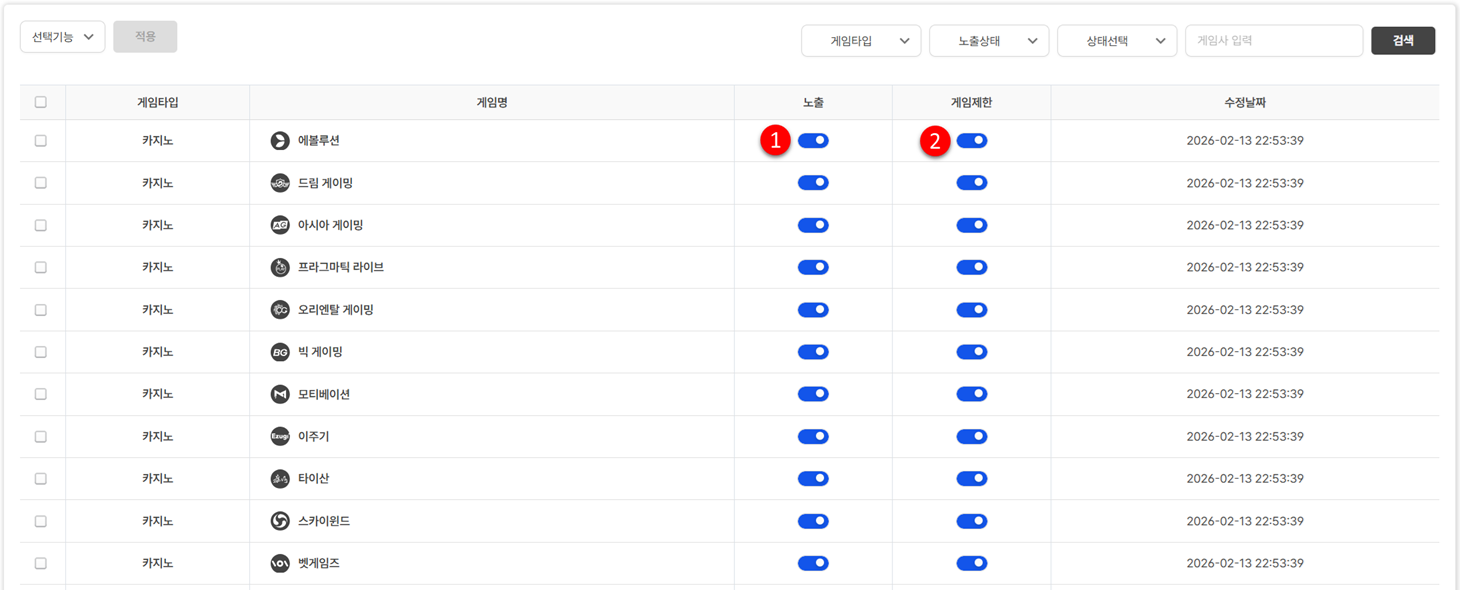Open the 선택기능 dropdown

[62, 37]
